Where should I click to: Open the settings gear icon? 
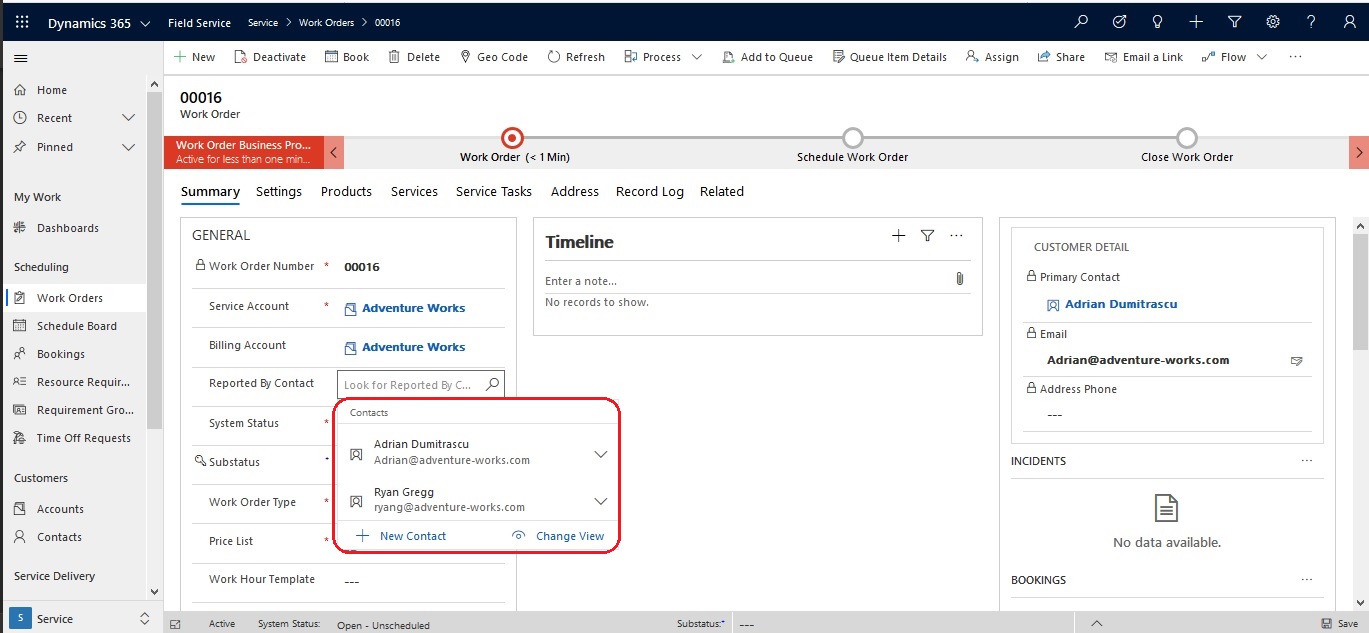(1273, 22)
